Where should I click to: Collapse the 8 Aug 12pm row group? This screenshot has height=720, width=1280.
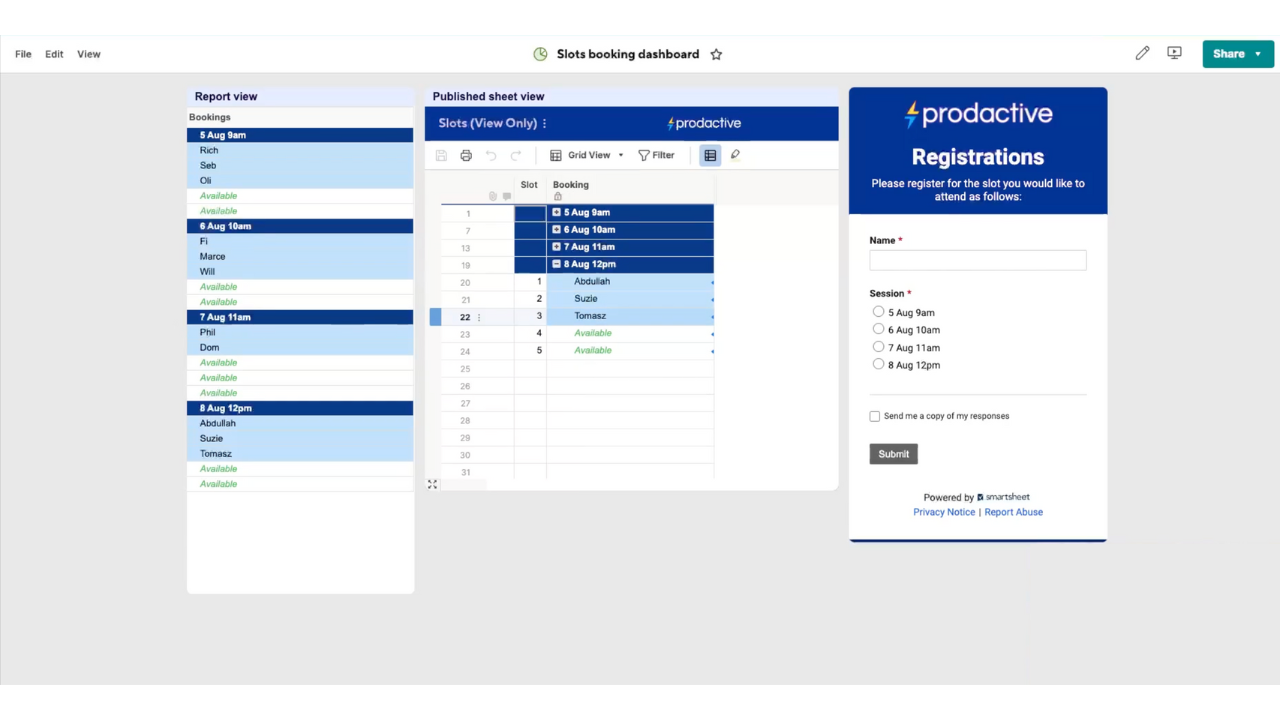(557, 264)
